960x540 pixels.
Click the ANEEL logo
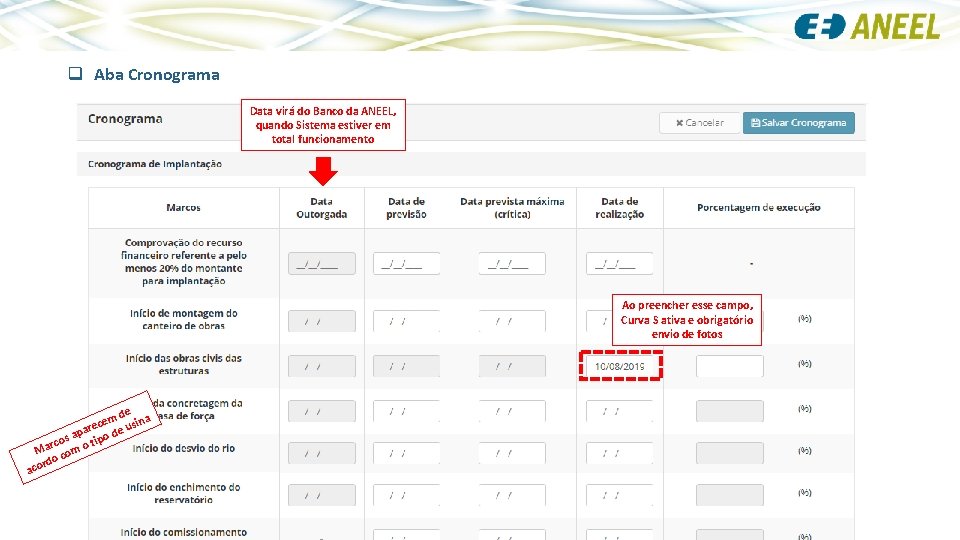click(x=866, y=26)
